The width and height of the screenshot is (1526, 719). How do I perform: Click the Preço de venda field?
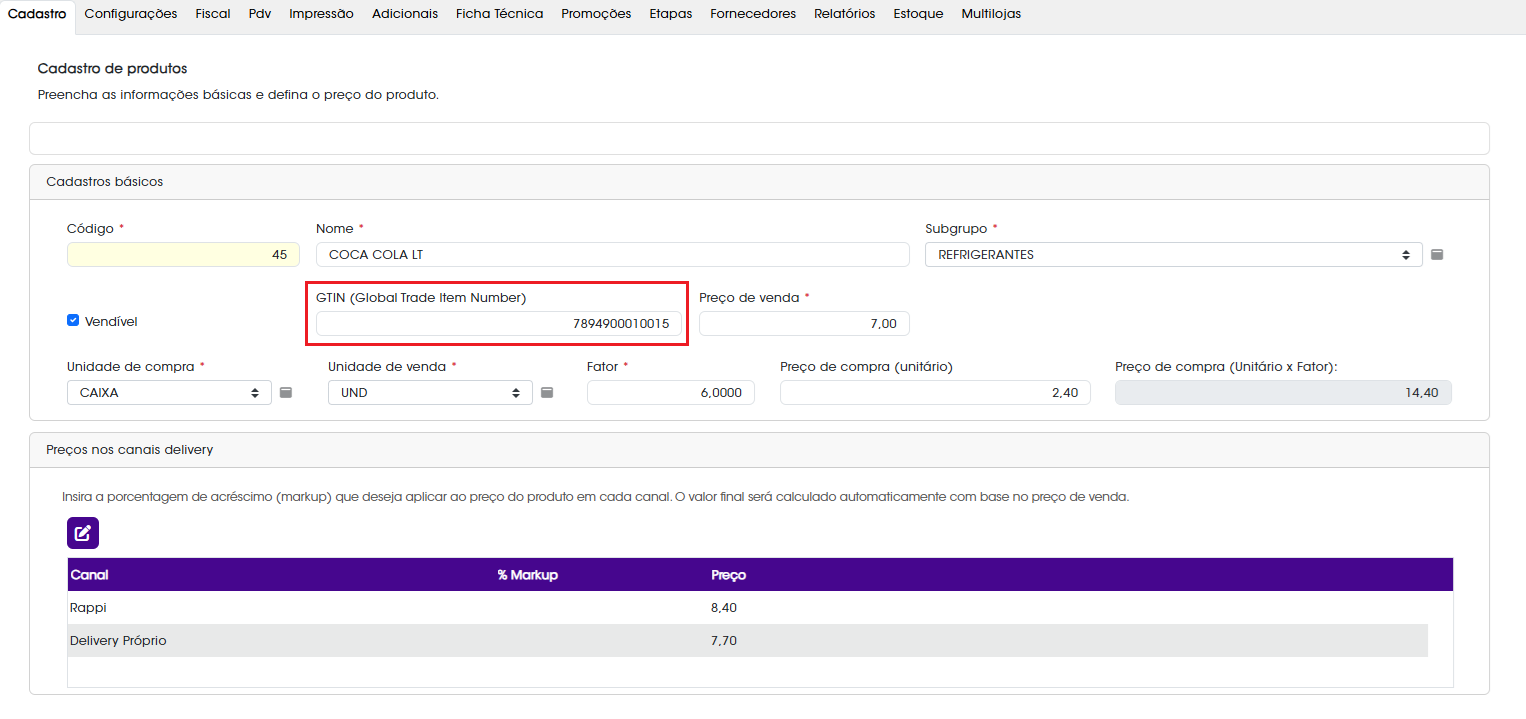(x=804, y=324)
